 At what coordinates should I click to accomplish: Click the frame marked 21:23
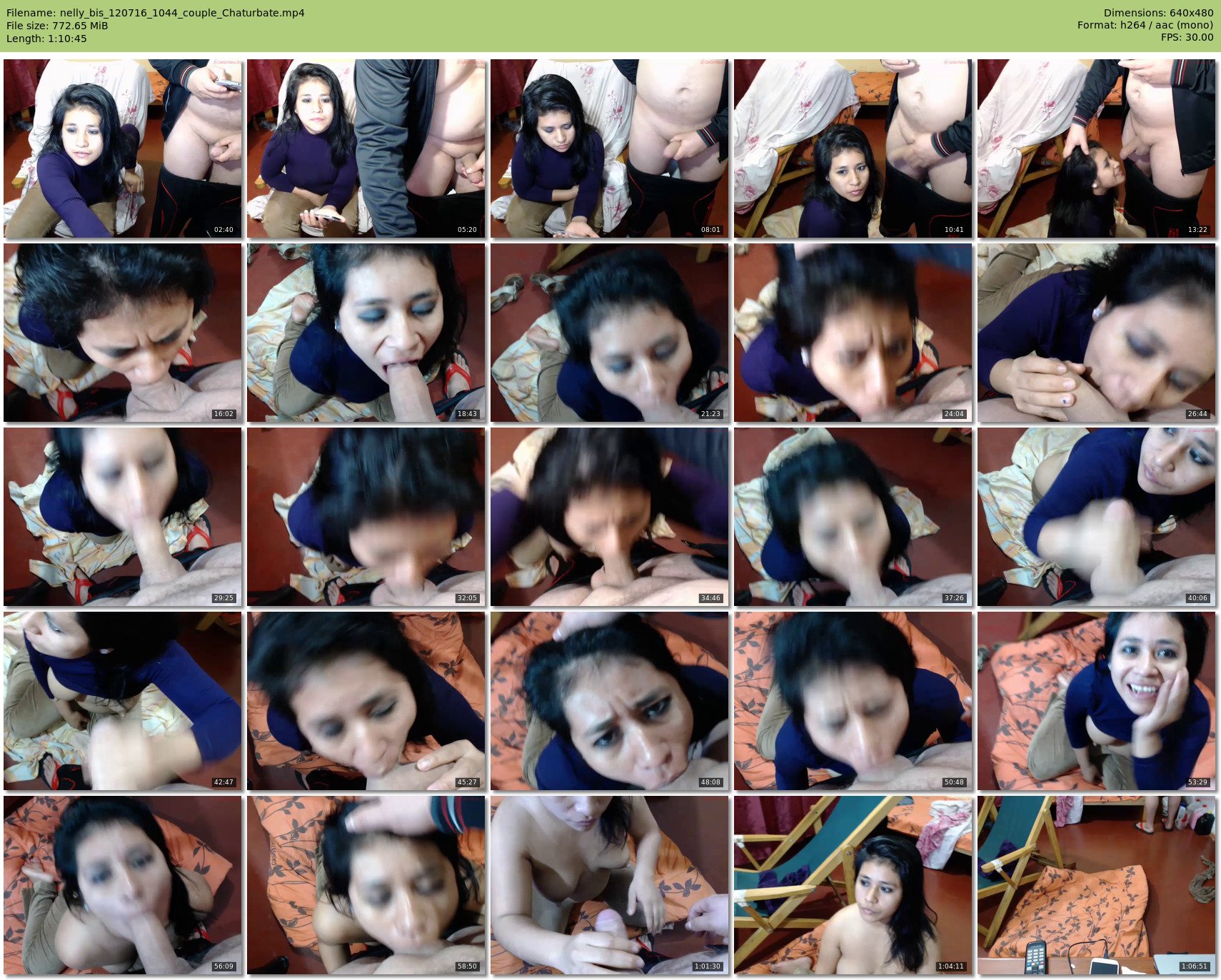(x=610, y=333)
